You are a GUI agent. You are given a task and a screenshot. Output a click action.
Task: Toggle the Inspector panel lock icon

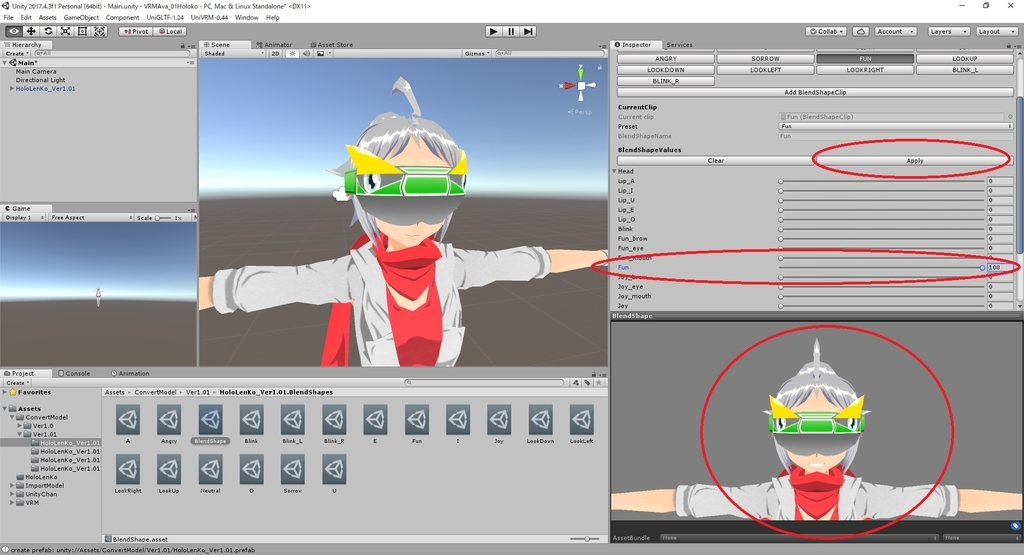pyautogui.click(x=1009, y=45)
